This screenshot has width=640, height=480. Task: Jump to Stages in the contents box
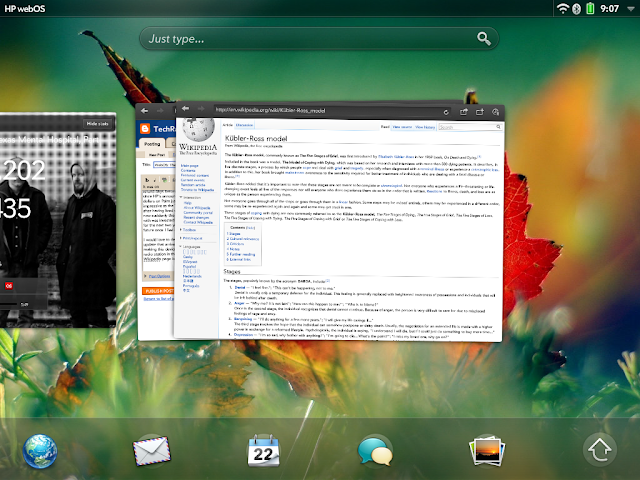click(234, 233)
